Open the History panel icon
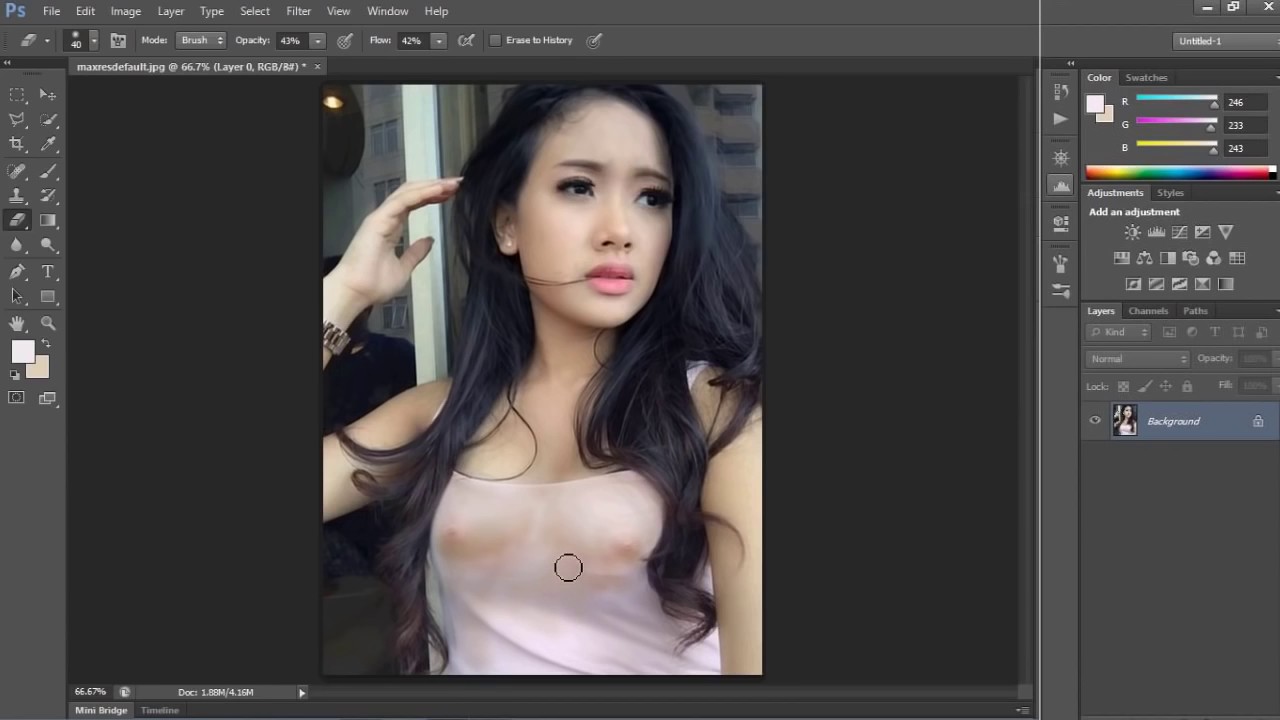The image size is (1280, 720). (x=1061, y=91)
